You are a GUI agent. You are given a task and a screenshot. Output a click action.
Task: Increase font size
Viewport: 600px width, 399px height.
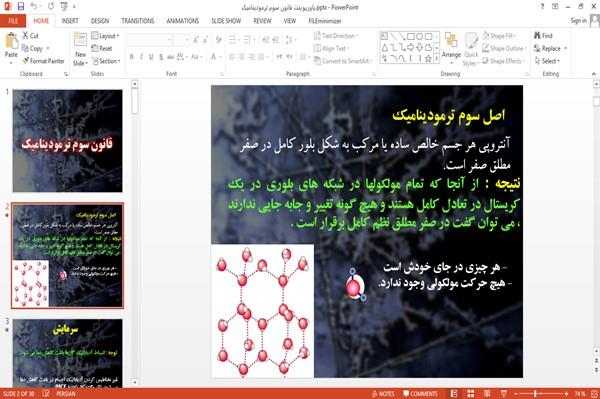tap(196, 40)
